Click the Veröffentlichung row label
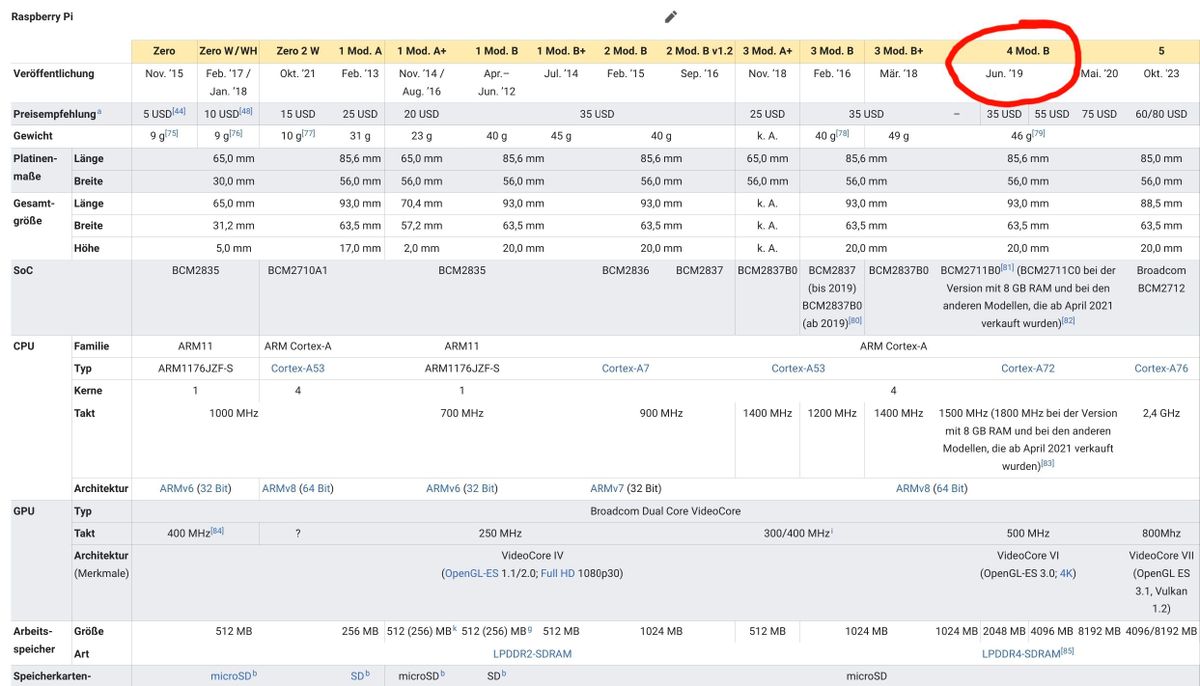This screenshot has height=686, width=1200. click(x=53, y=74)
